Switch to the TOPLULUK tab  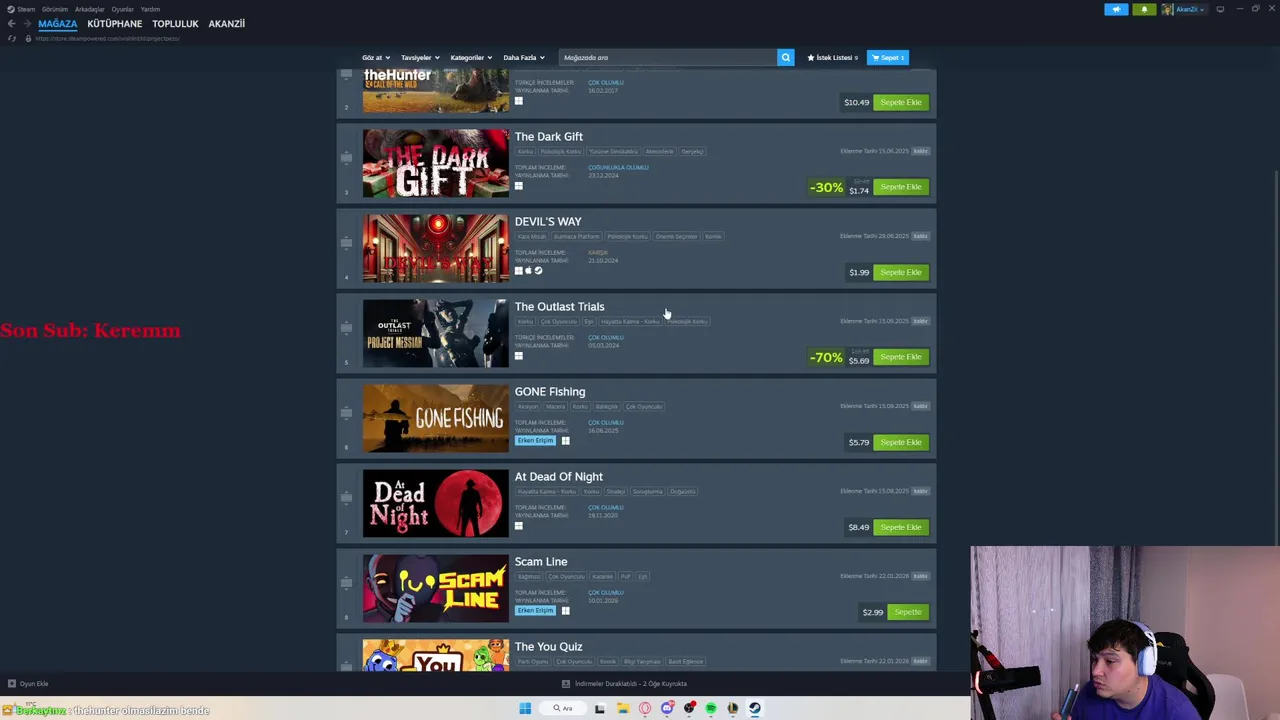point(175,23)
